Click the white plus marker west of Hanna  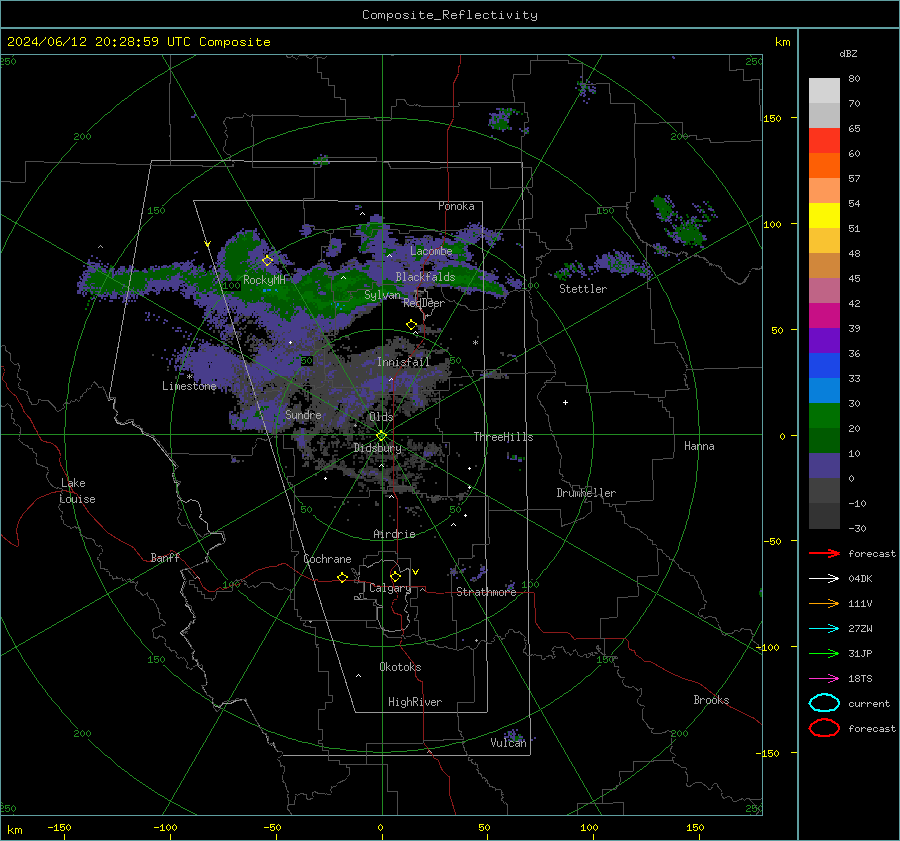click(x=565, y=402)
